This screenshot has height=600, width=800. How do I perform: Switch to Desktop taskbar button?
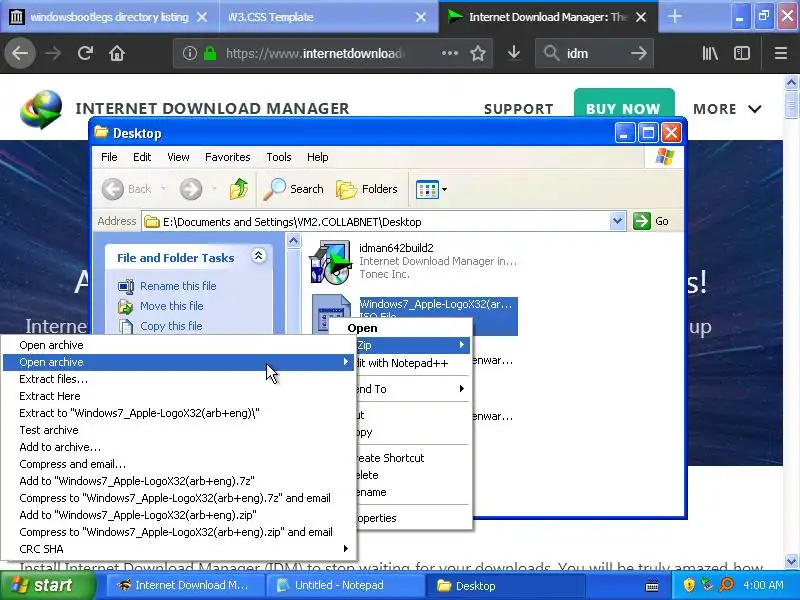pyautogui.click(x=505, y=585)
